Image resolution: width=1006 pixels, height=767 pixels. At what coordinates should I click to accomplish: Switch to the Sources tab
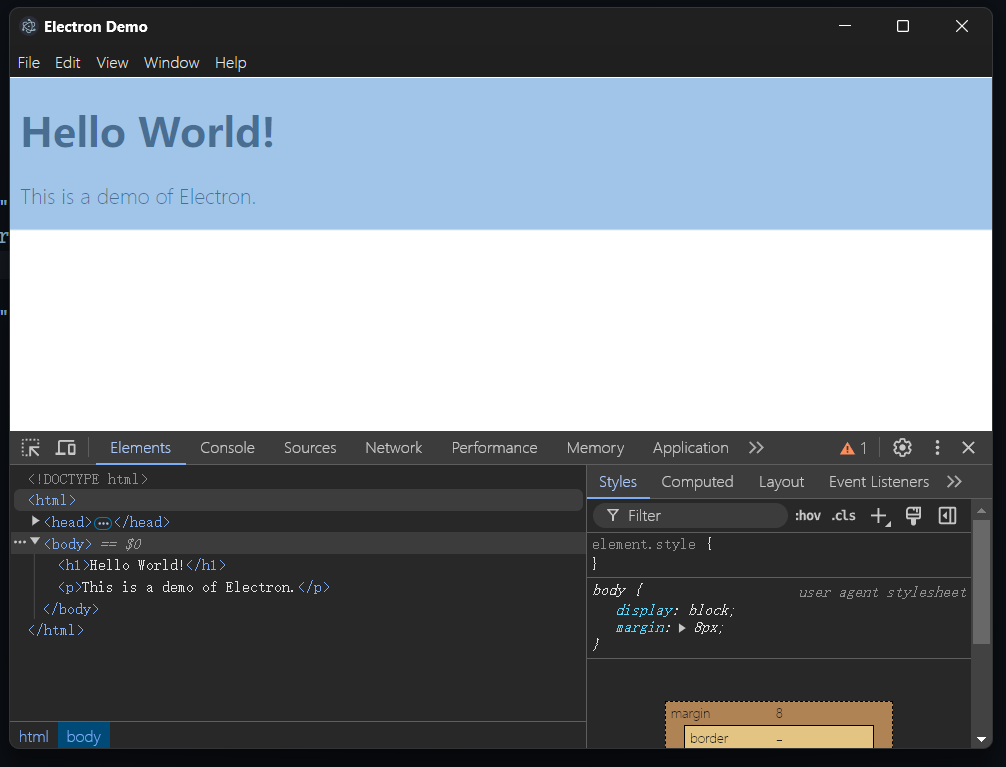[310, 447]
